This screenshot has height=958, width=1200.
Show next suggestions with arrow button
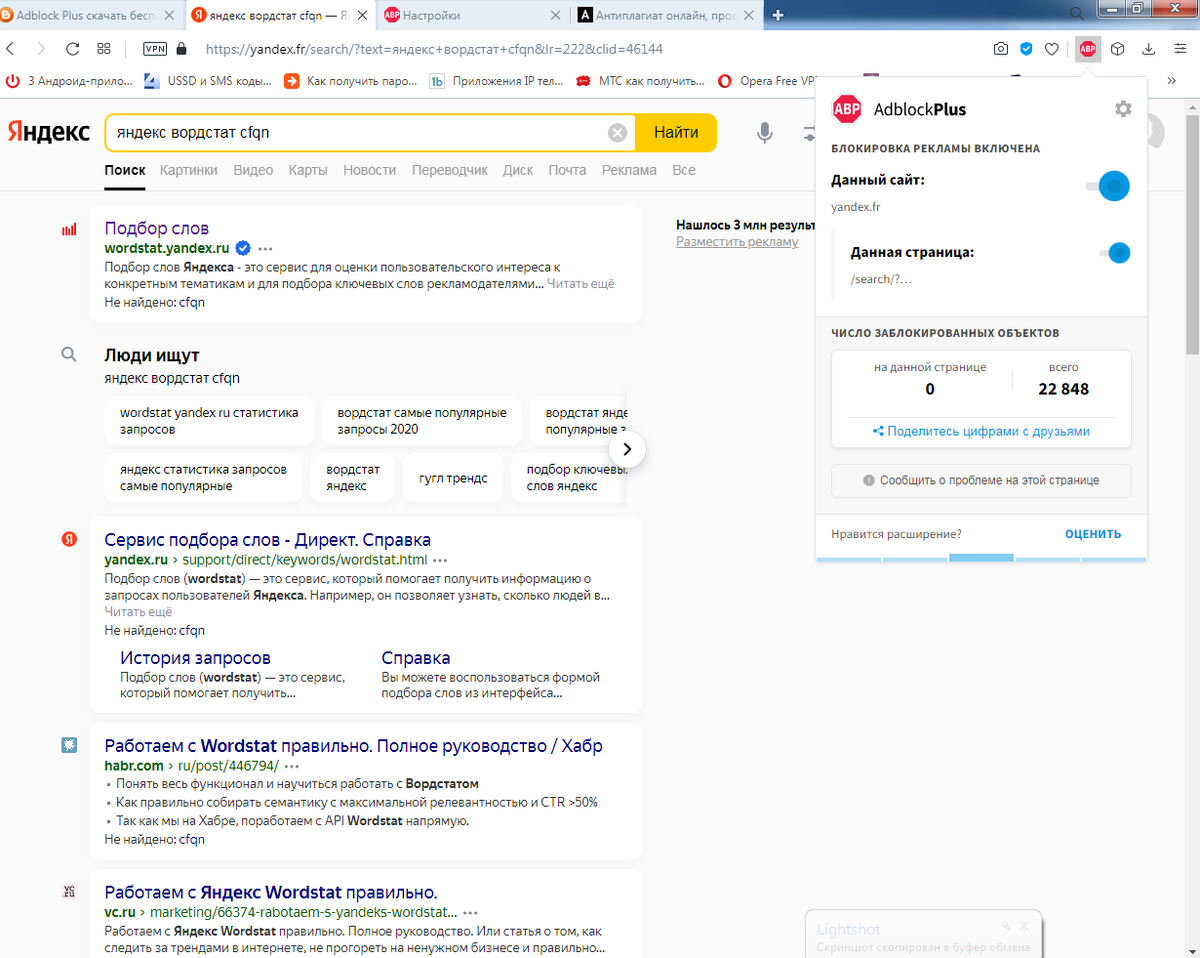[627, 449]
